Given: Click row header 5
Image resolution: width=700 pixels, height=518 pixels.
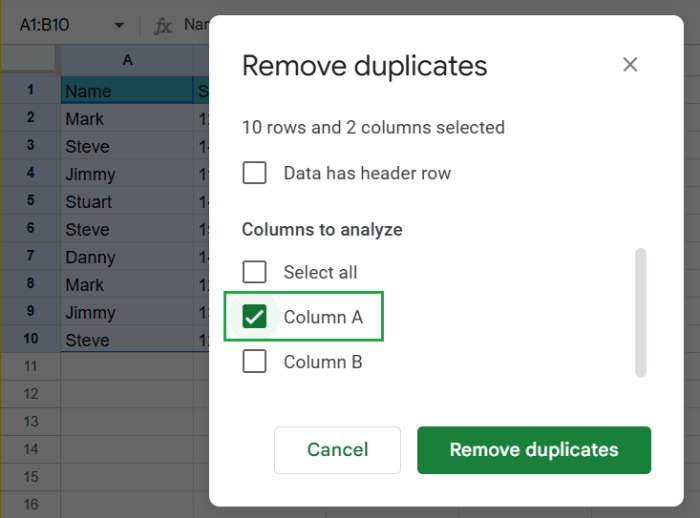Looking at the screenshot, I should 30,201.
